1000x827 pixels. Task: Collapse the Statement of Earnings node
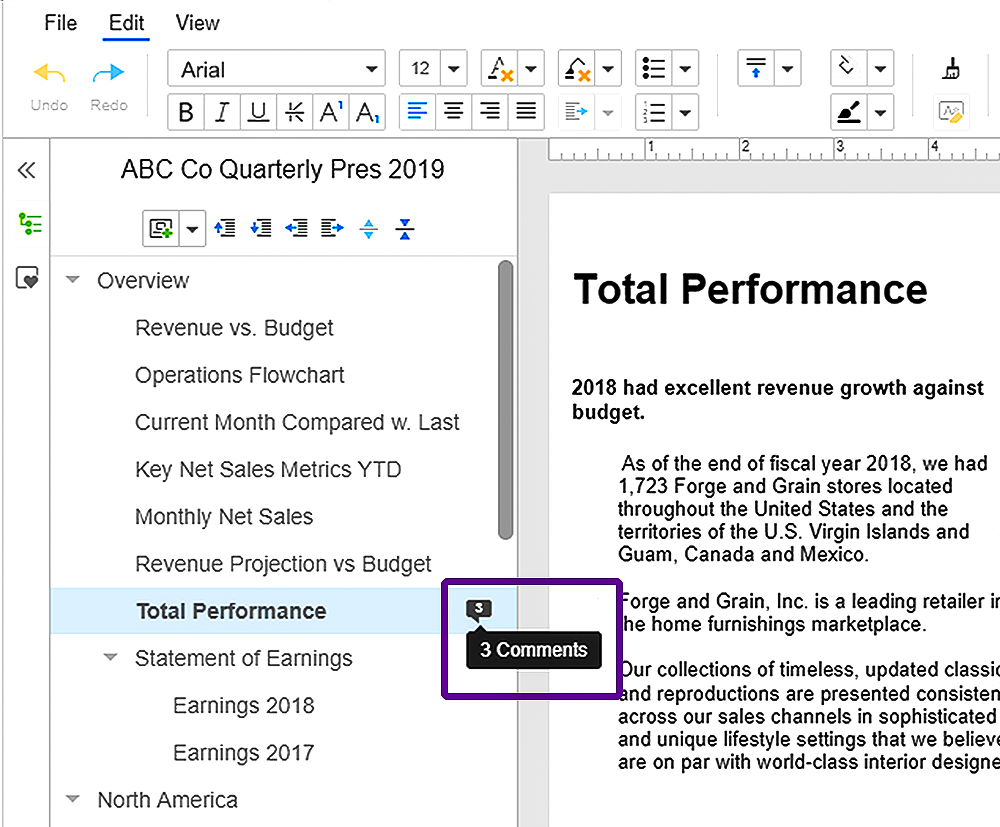pyautogui.click(x=110, y=658)
